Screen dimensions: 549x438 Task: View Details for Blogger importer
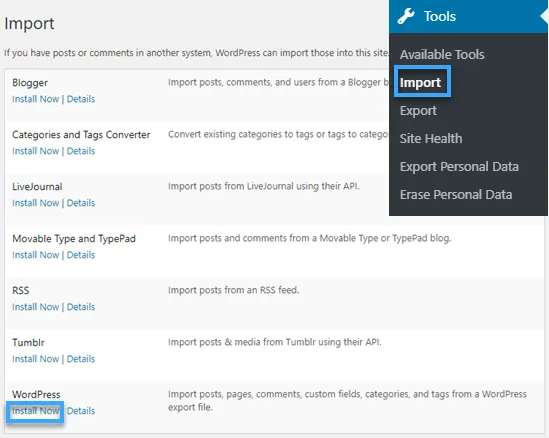pos(81,99)
